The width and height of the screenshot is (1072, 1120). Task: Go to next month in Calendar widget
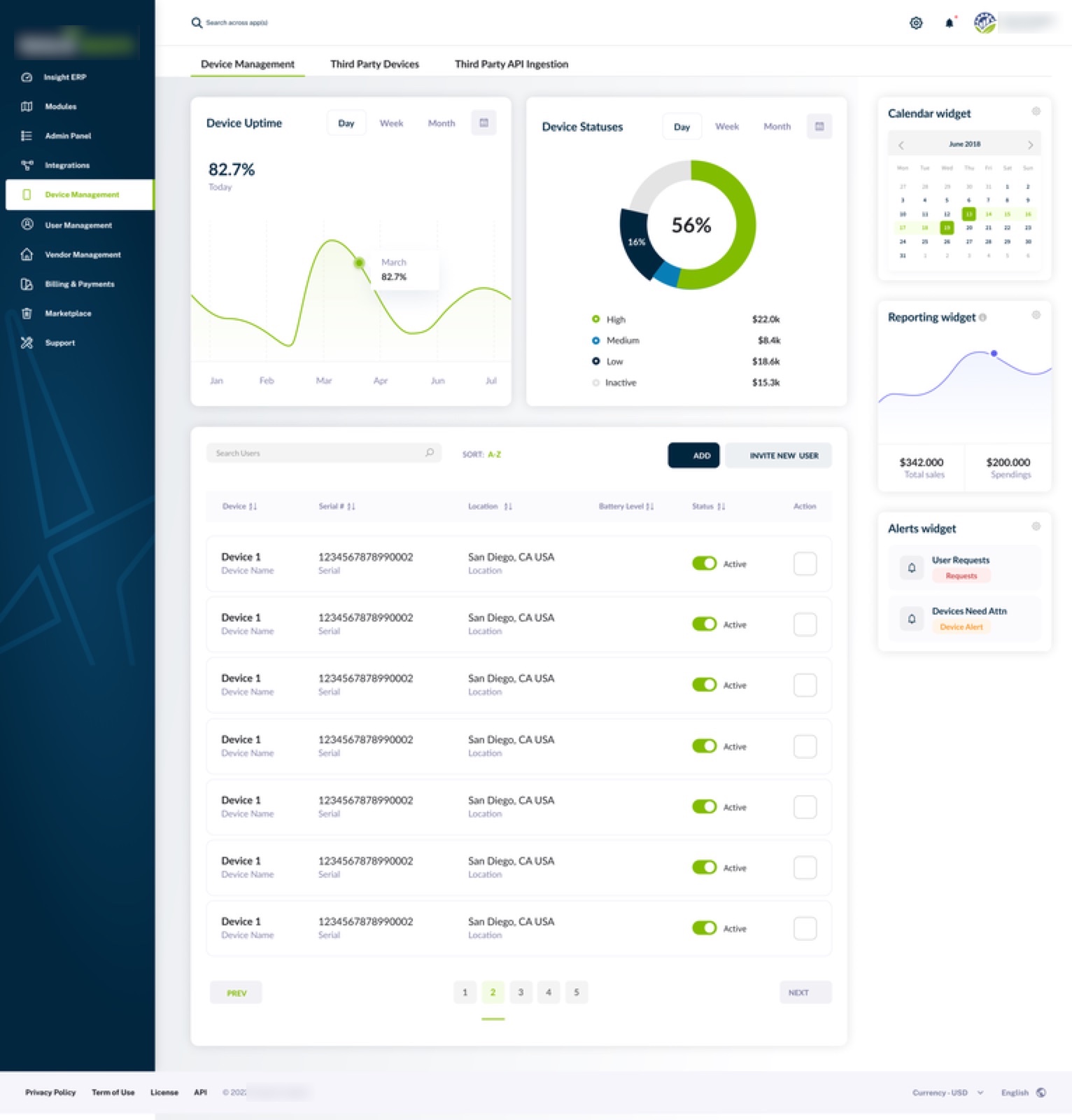(1030, 145)
